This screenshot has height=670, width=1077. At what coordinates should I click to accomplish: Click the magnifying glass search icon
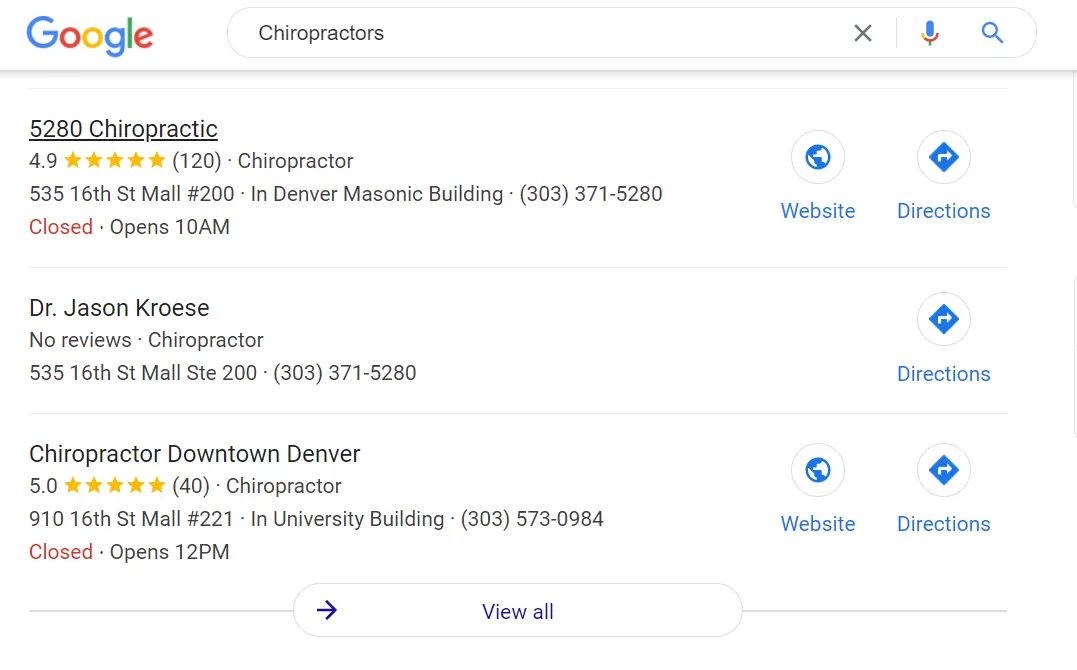tap(992, 33)
